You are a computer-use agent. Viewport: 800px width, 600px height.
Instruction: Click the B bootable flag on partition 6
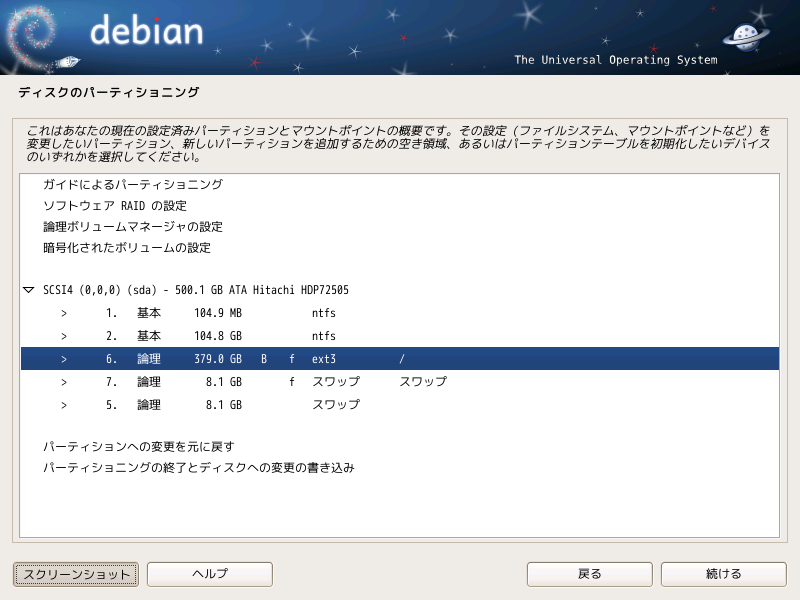pos(264,359)
